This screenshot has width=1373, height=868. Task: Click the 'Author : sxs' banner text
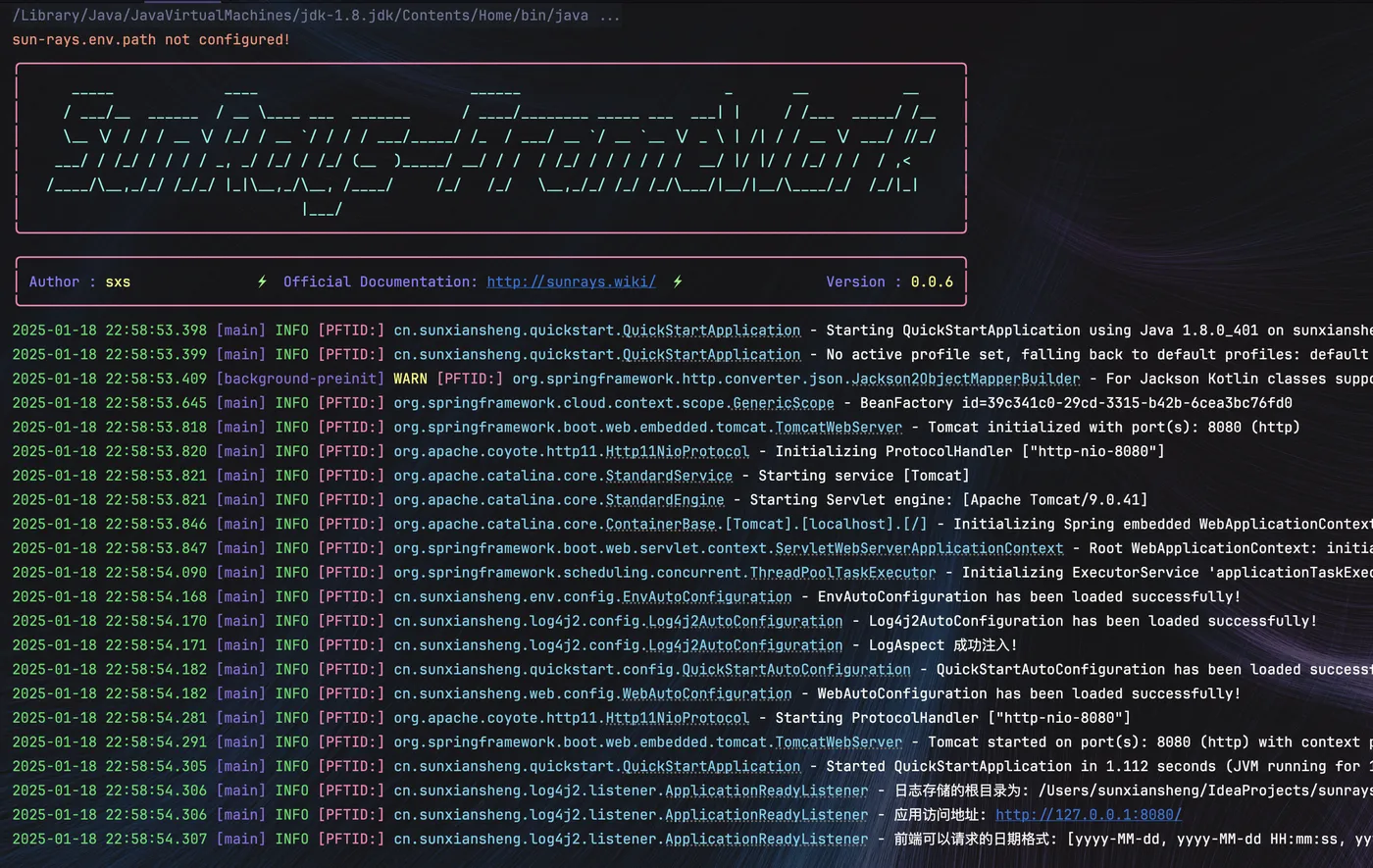(79, 281)
